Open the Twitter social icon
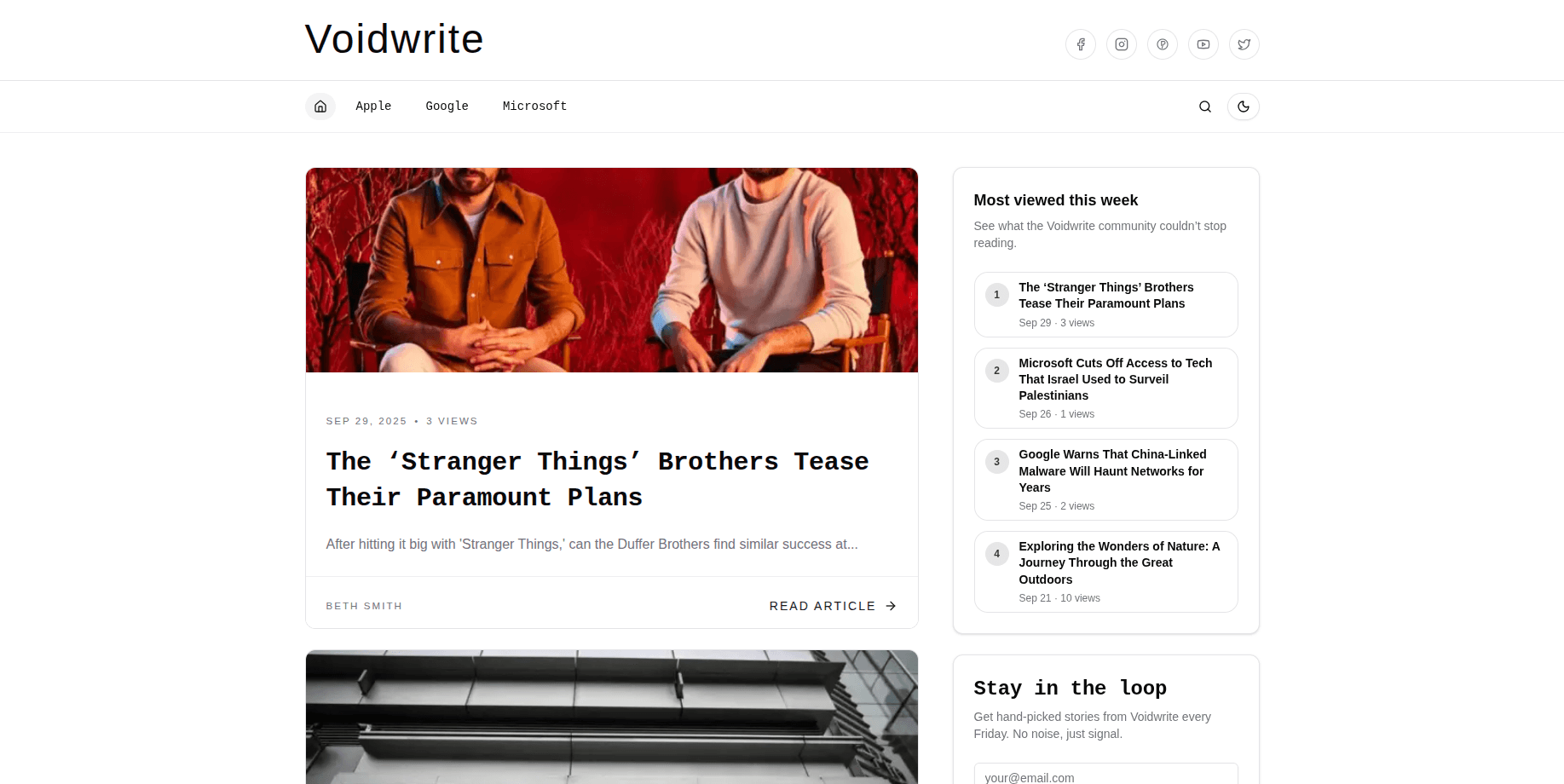Screen dimensions: 1564x784 point(1244,44)
